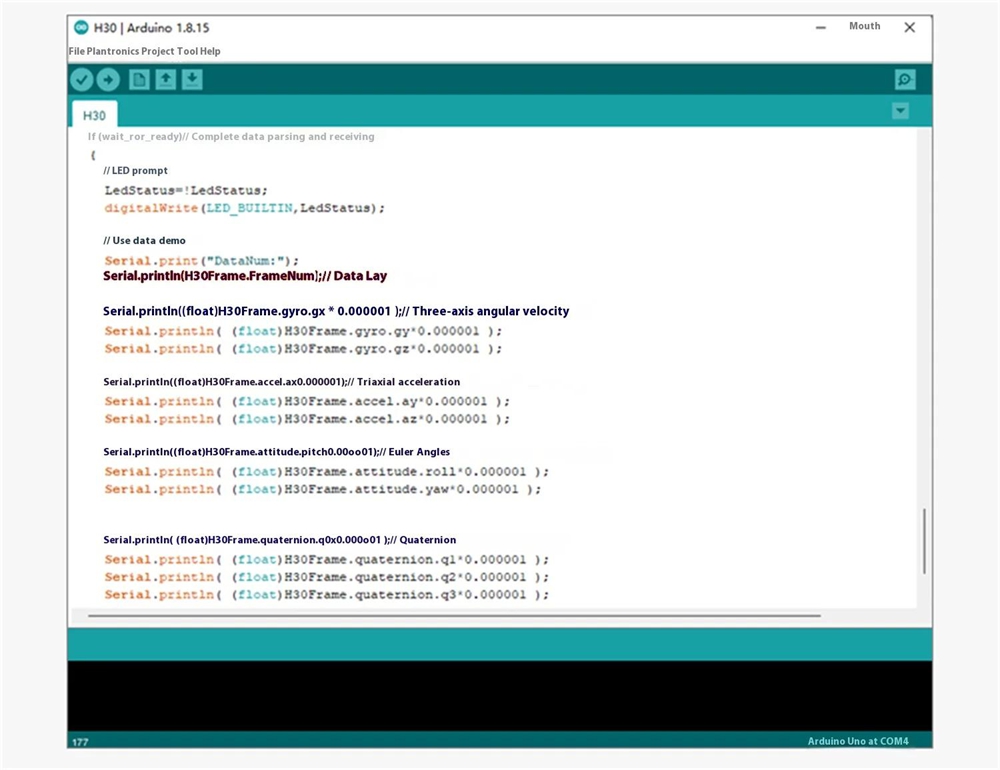Upload the sketch with arrow button
The width and height of the screenshot is (1000, 770).
[x=107, y=80]
